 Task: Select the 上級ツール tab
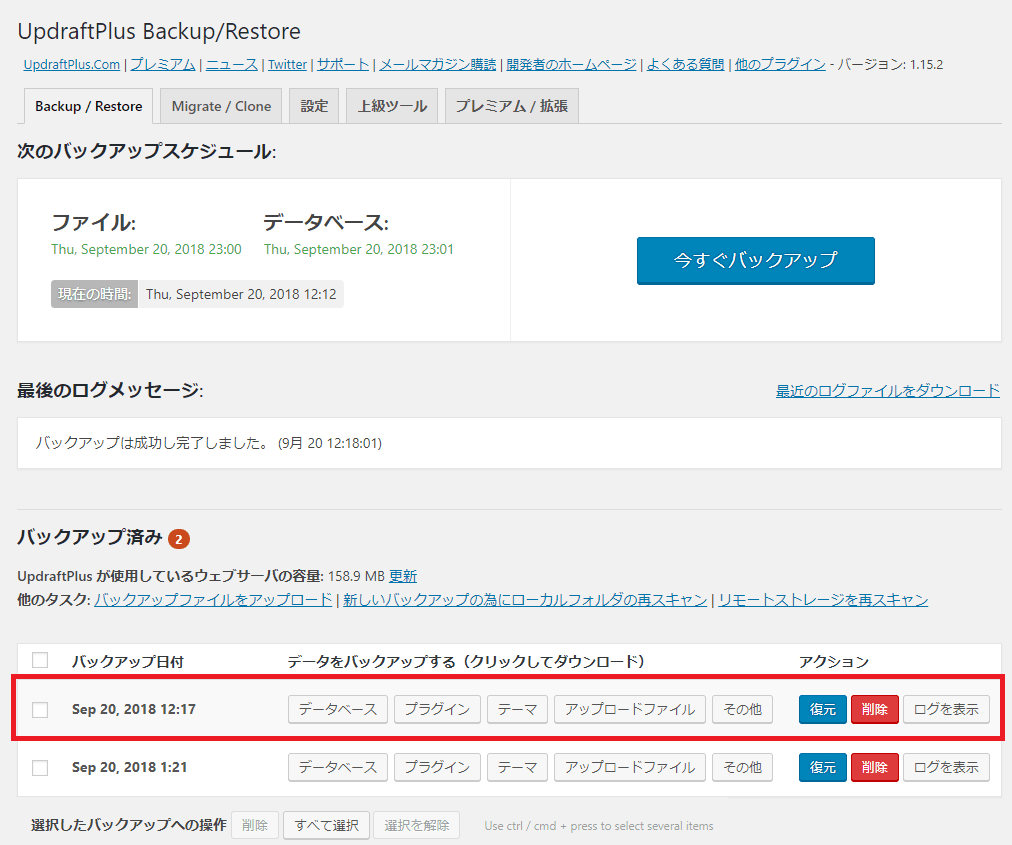391,105
